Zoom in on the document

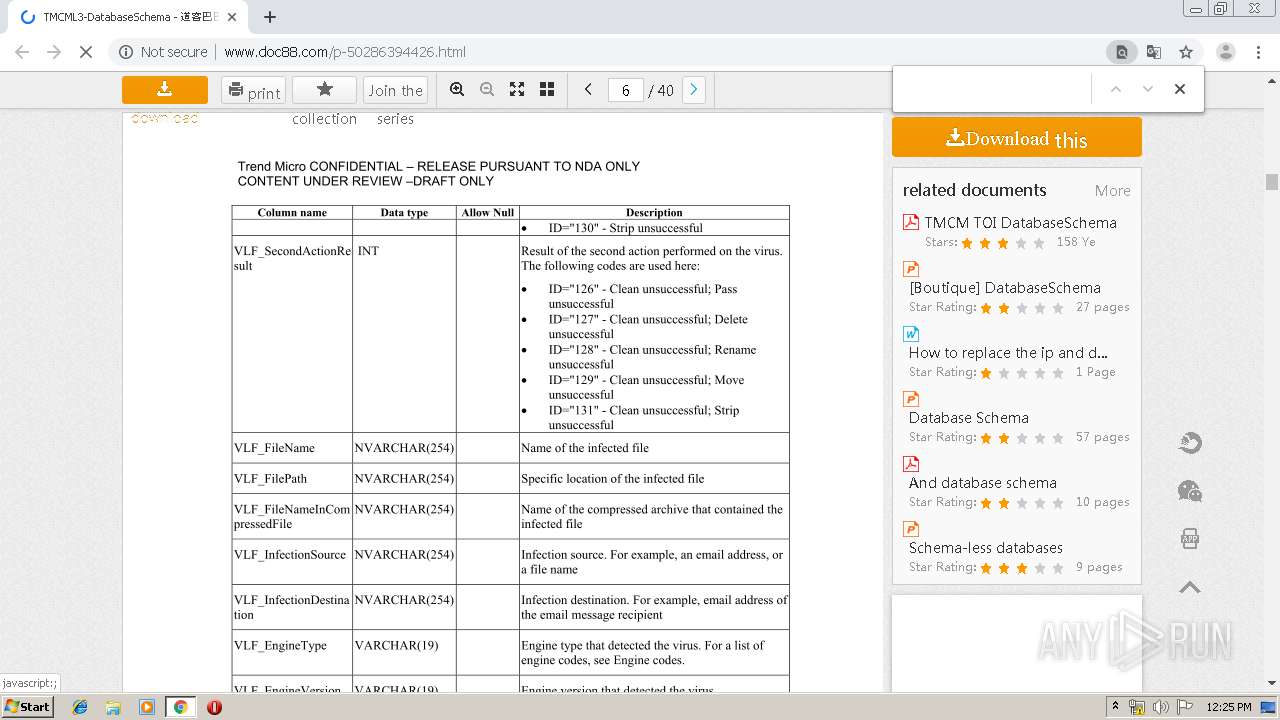pos(457,90)
